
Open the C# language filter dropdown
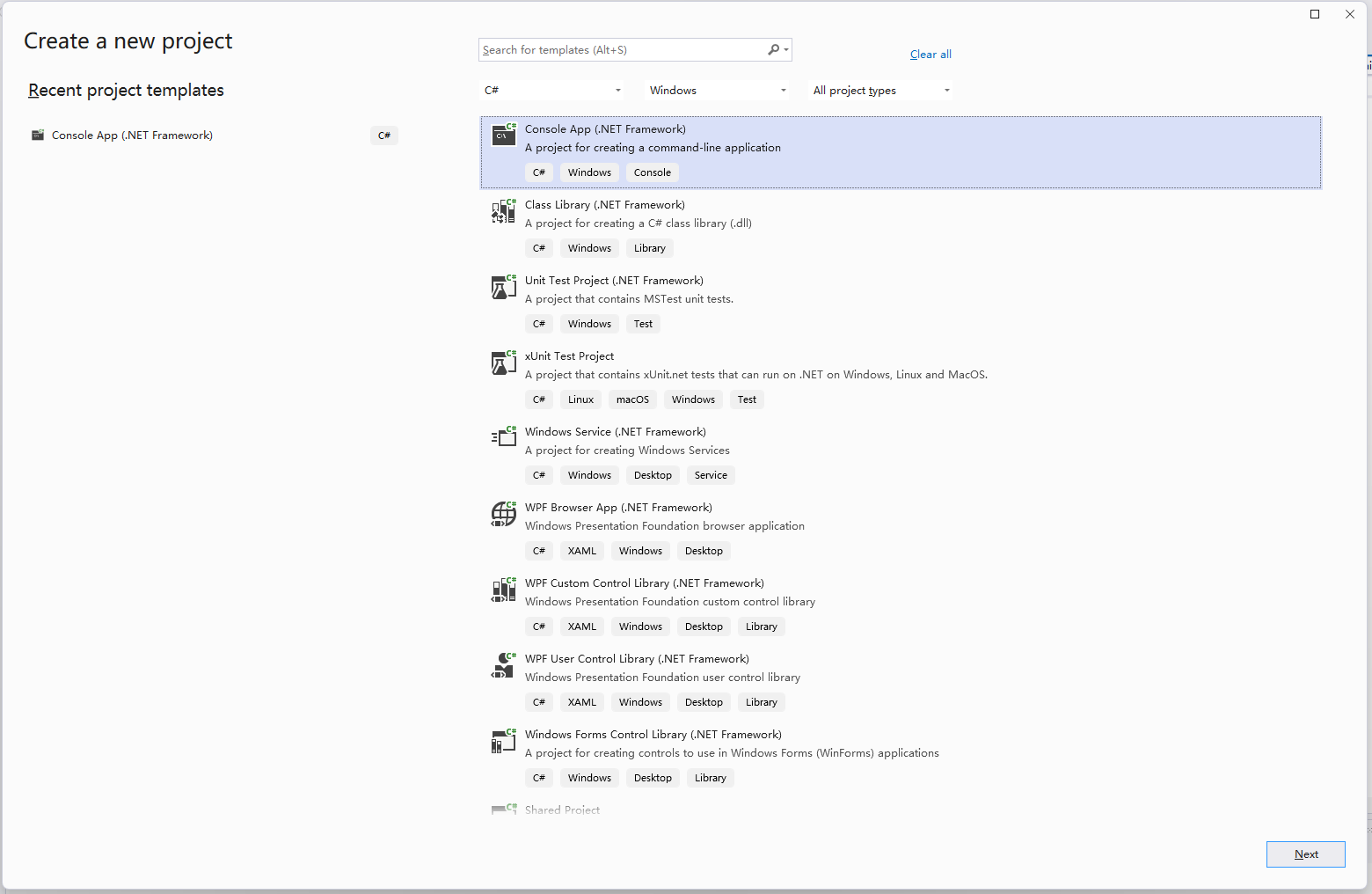click(x=552, y=91)
